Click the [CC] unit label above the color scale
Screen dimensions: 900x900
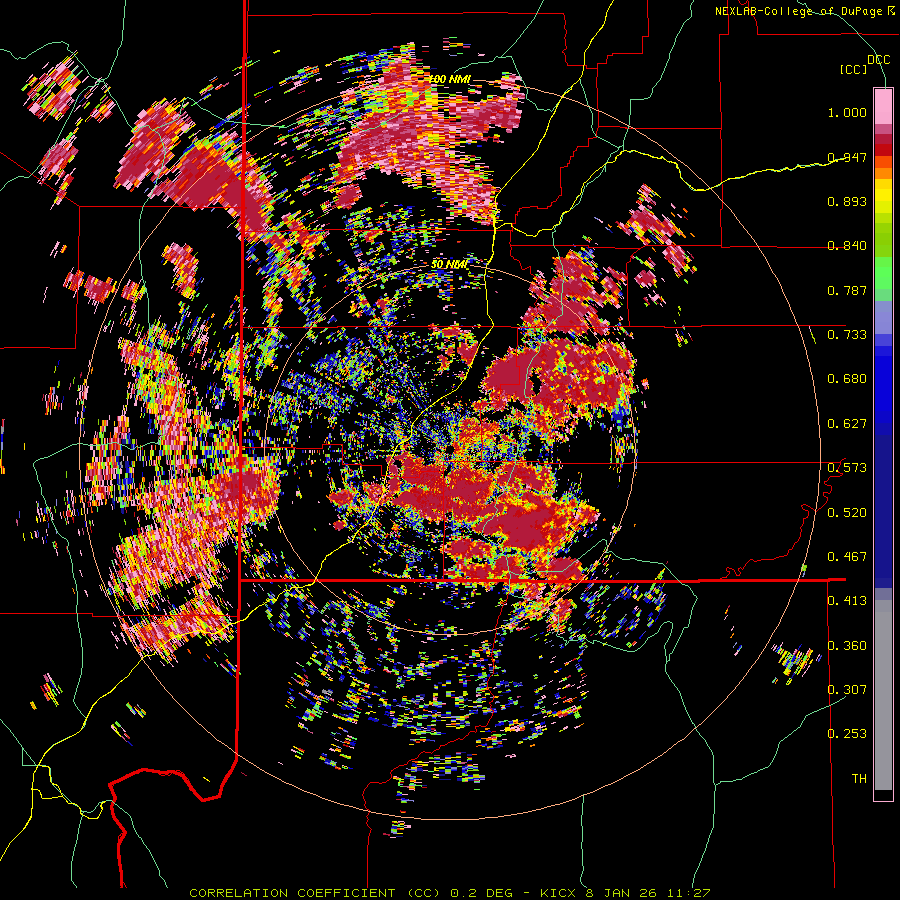pos(853,69)
